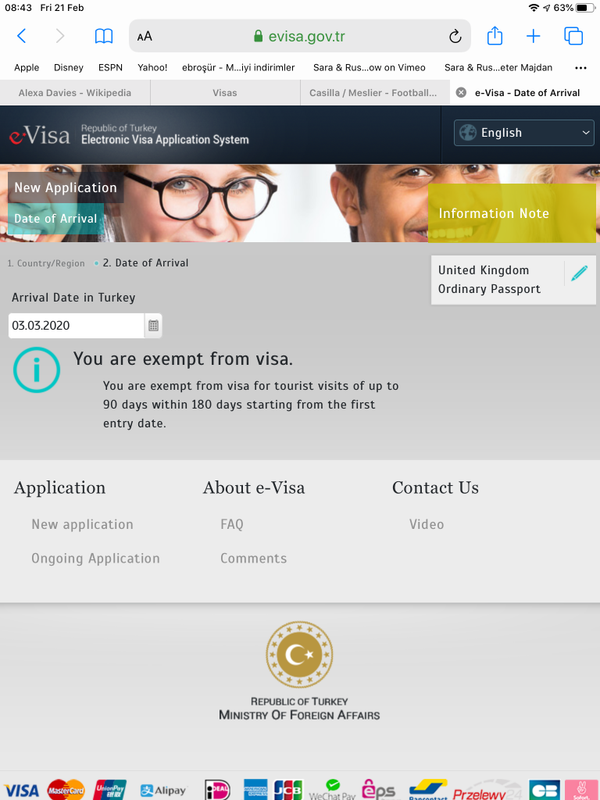
Task: Edit United Kingdom passport selection pencil
Action: click(579, 273)
